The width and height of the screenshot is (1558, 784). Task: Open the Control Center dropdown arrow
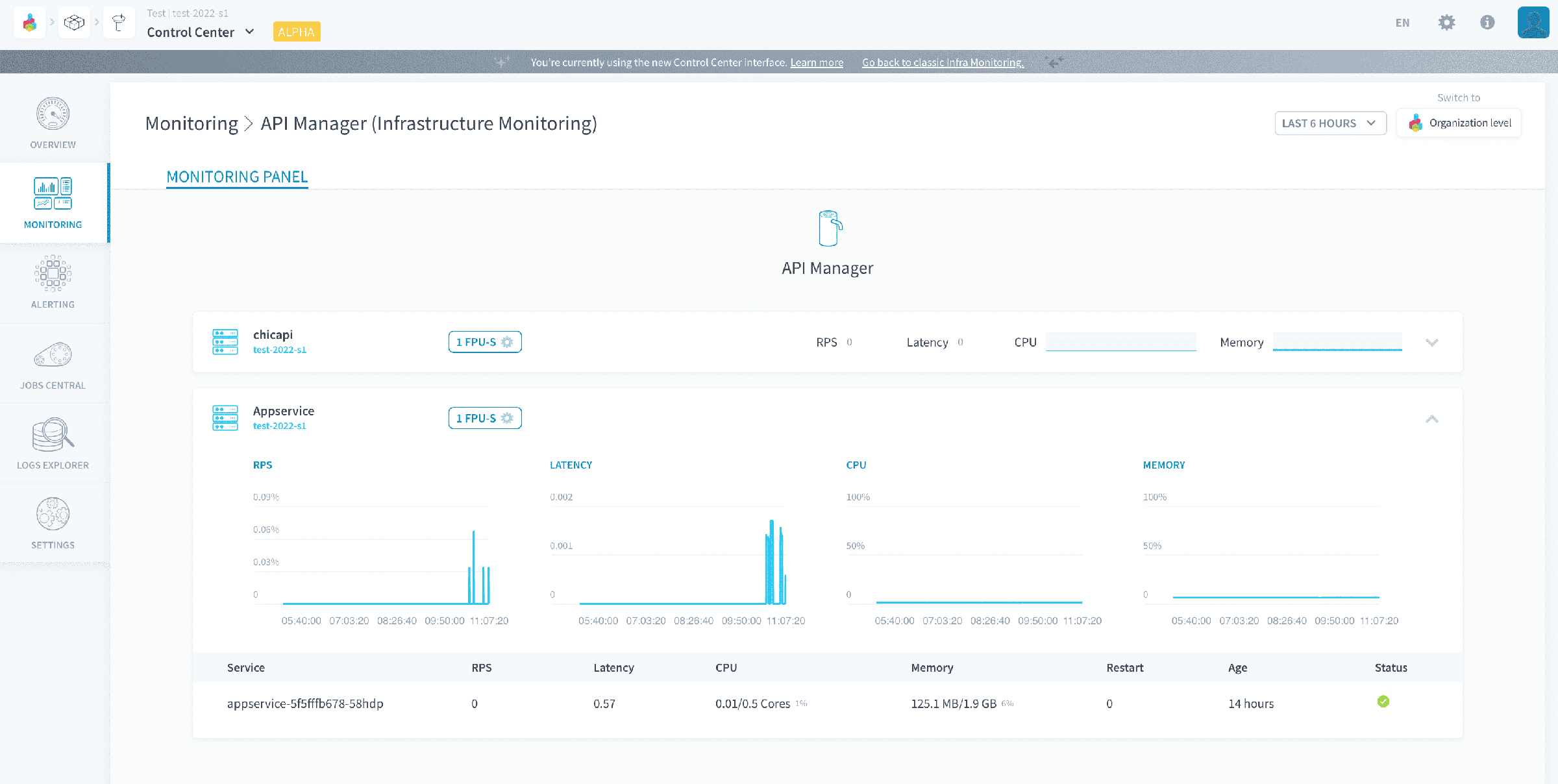coord(250,32)
